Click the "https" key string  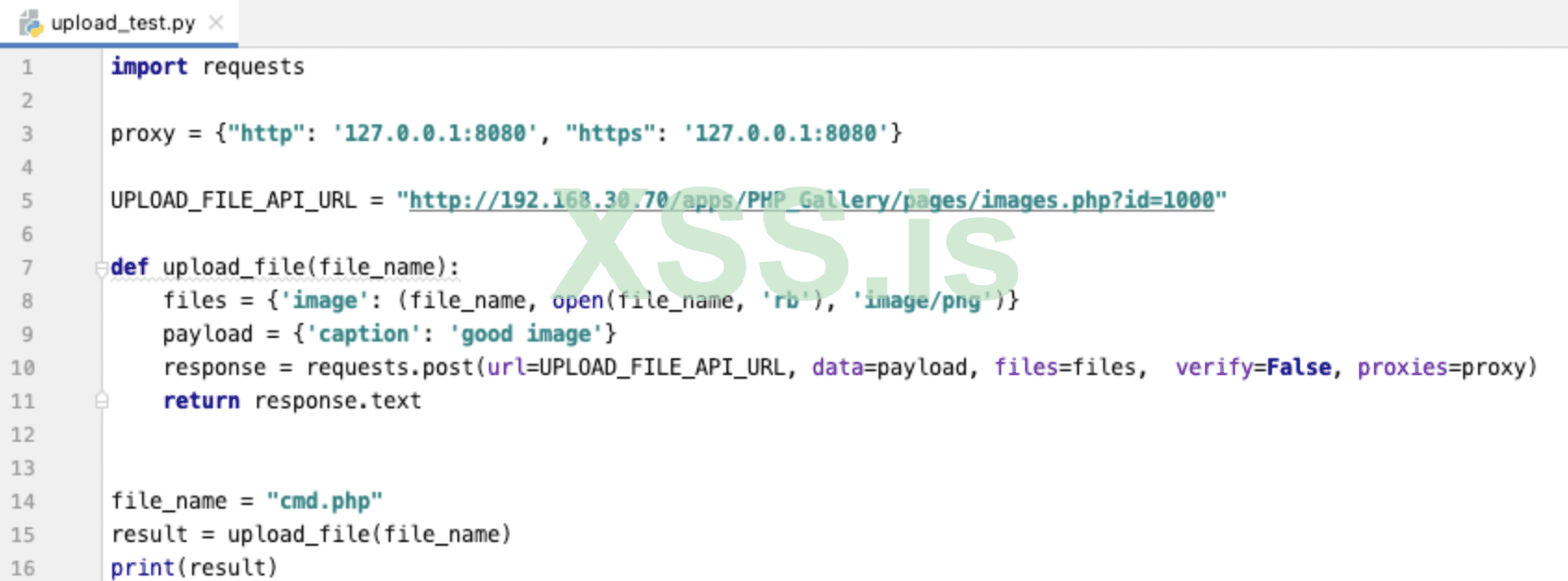coord(610,134)
